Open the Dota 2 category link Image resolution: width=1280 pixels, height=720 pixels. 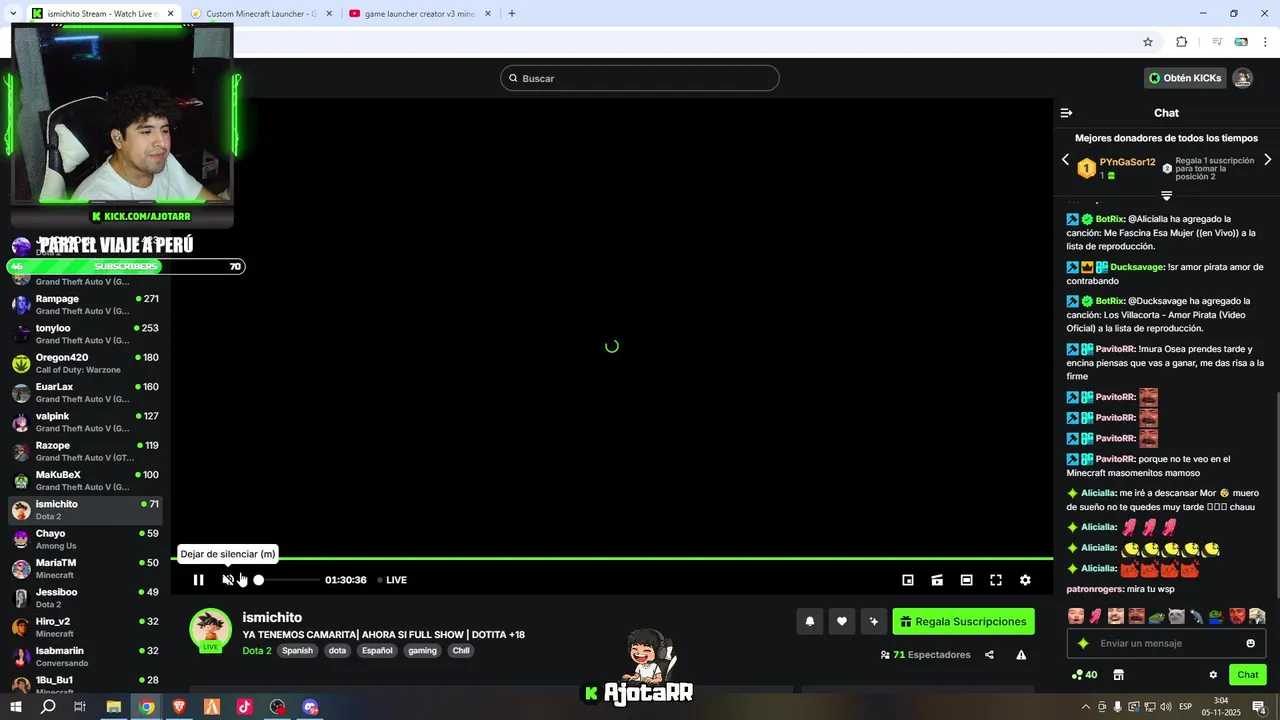(x=257, y=650)
